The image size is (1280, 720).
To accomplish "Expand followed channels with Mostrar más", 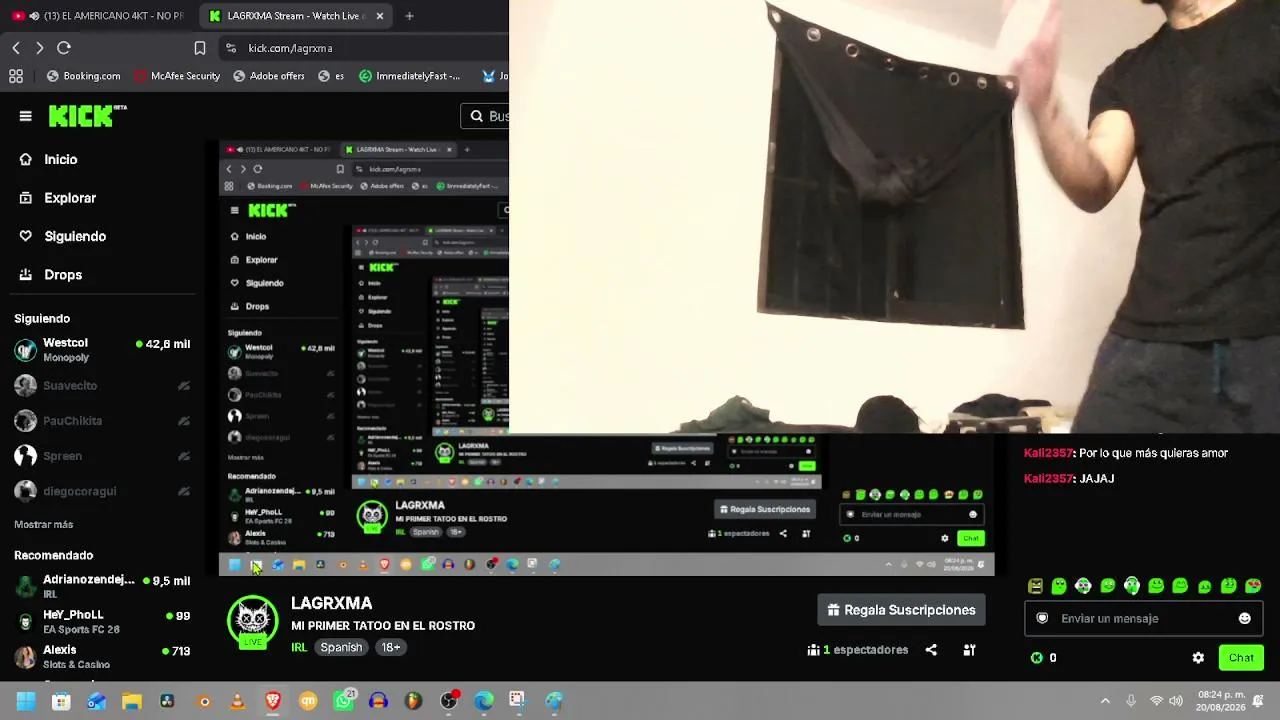I will click(x=44, y=524).
